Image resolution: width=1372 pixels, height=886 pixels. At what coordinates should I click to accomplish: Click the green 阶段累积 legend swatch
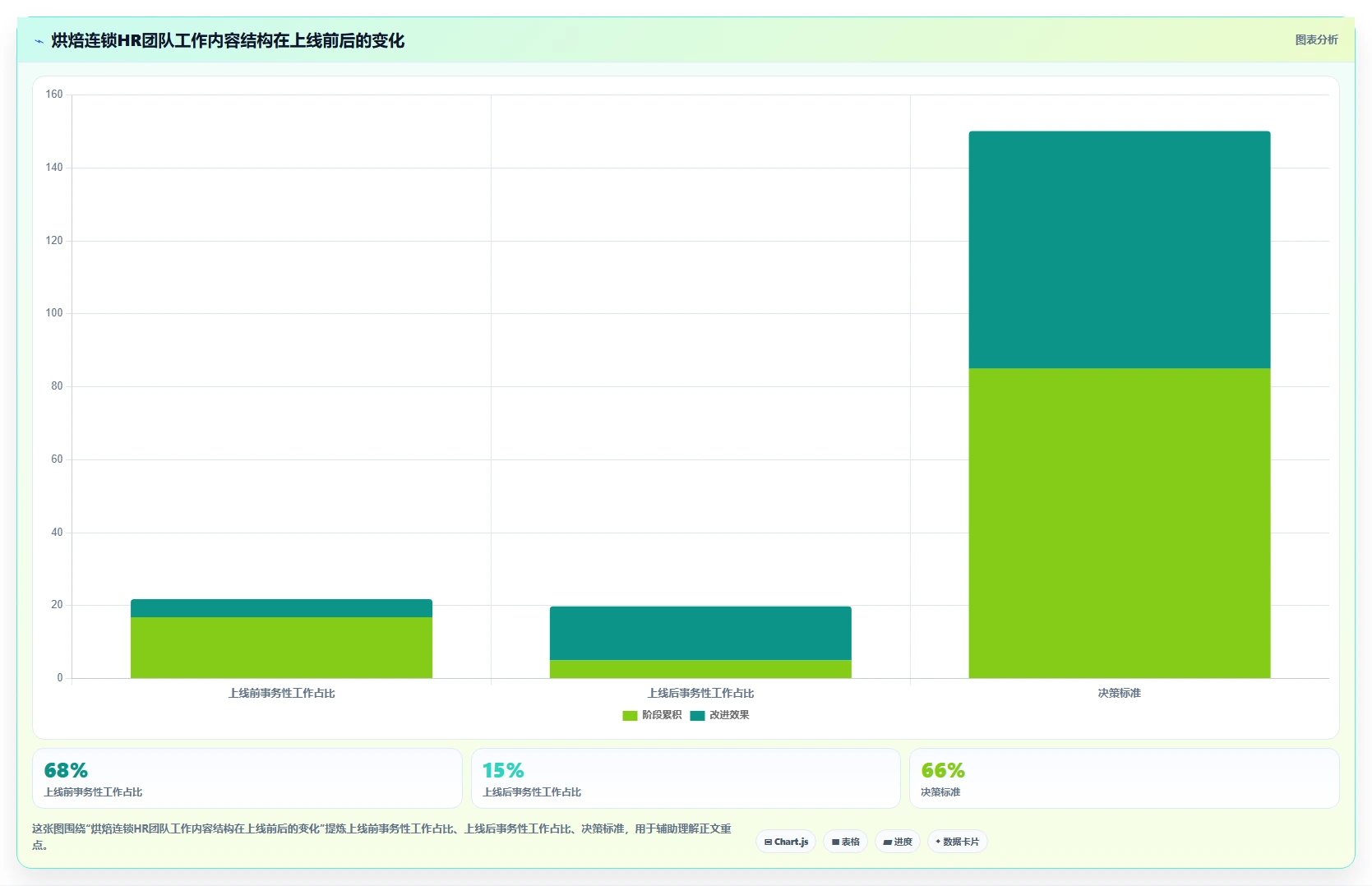click(630, 716)
